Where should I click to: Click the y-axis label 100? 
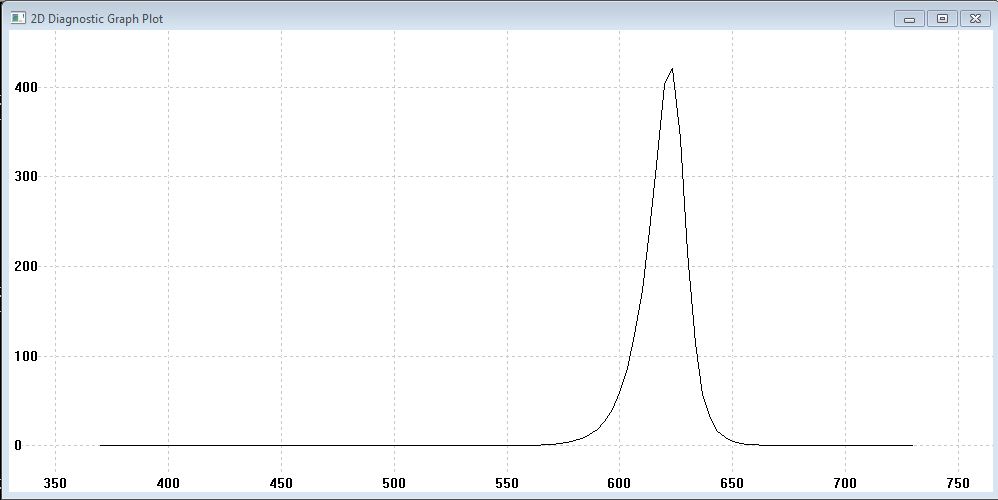(x=26, y=356)
